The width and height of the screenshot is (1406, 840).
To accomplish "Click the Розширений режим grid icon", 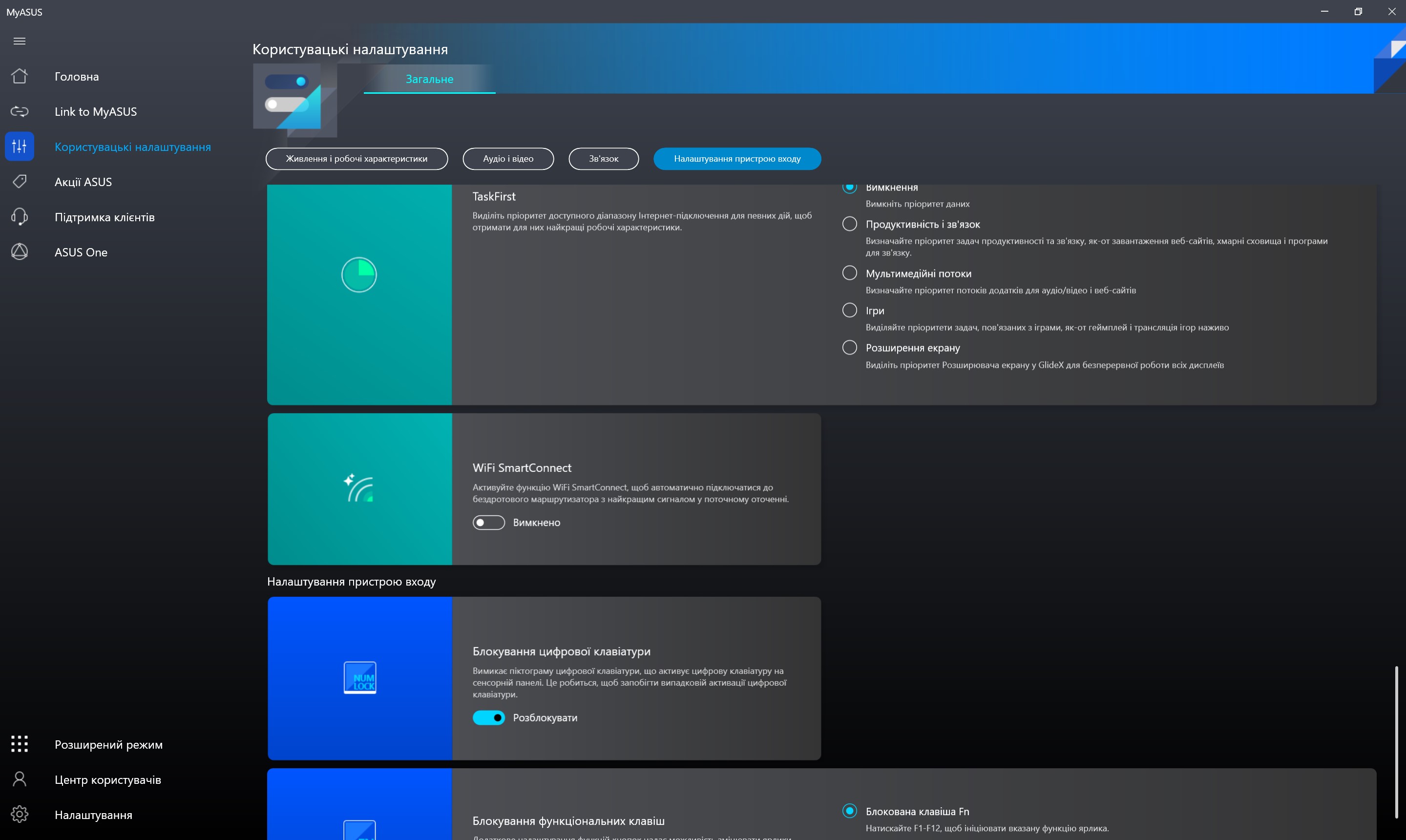I will pos(19,744).
